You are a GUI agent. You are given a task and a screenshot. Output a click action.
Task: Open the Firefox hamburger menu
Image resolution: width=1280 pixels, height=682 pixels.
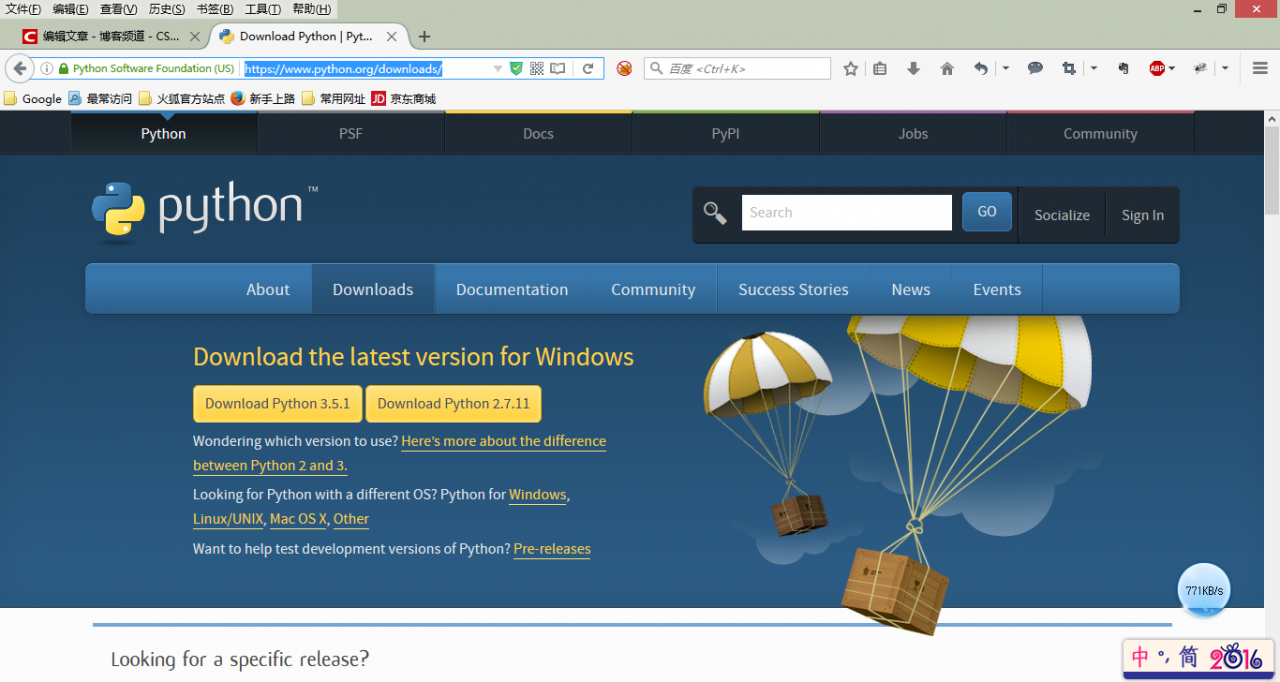[x=1259, y=69]
